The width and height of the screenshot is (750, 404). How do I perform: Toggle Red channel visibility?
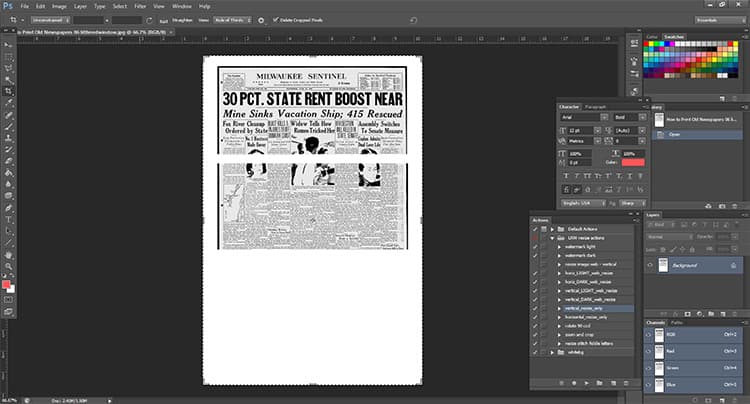(649, 351)
